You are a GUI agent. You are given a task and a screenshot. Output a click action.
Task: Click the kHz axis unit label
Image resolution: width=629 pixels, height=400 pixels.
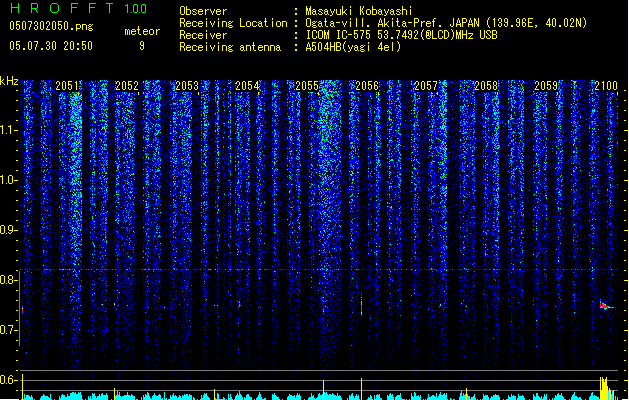point(9,81)
